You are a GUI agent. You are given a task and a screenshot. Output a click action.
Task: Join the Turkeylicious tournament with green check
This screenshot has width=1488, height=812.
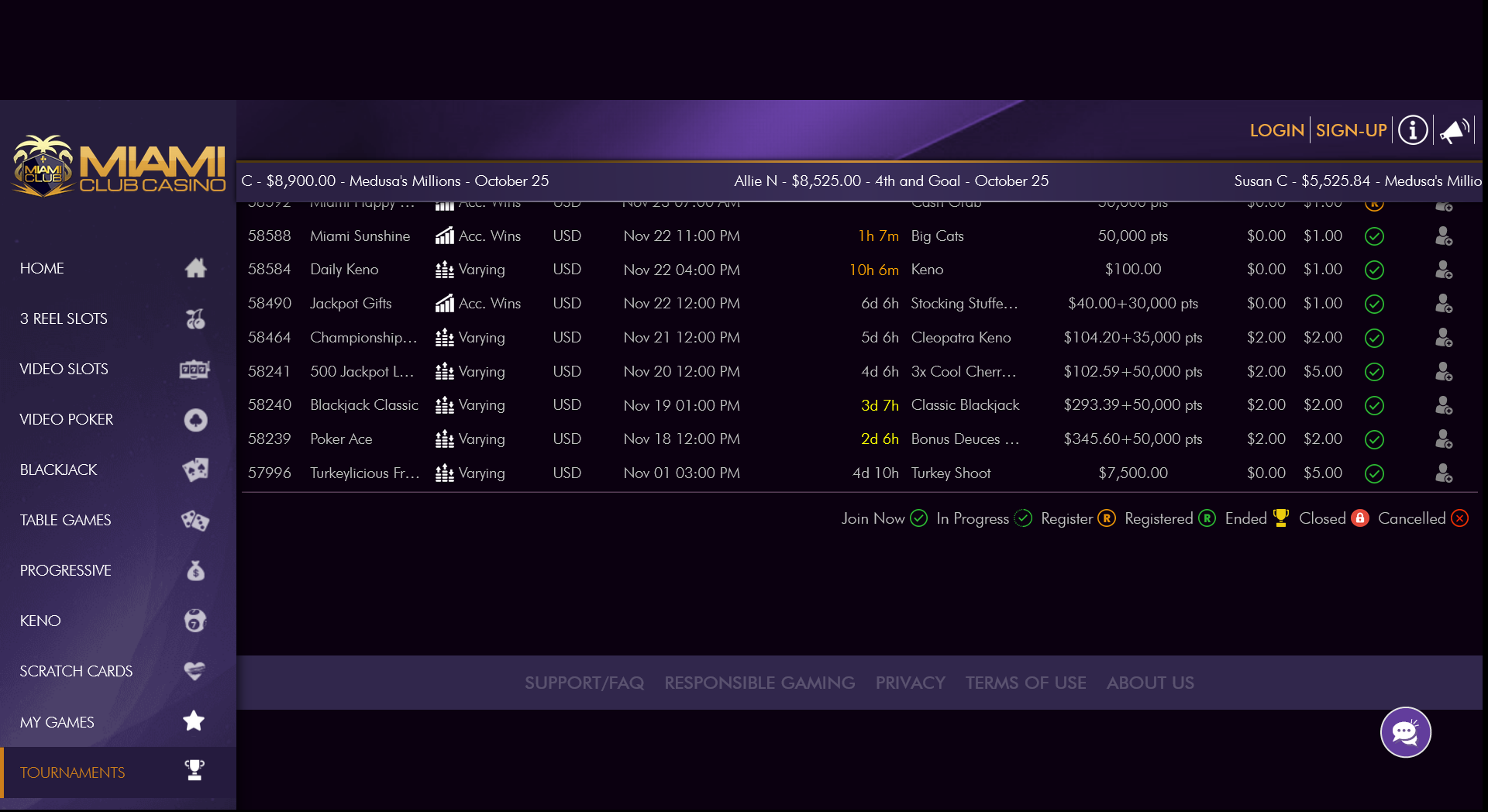coord(1375,473)
